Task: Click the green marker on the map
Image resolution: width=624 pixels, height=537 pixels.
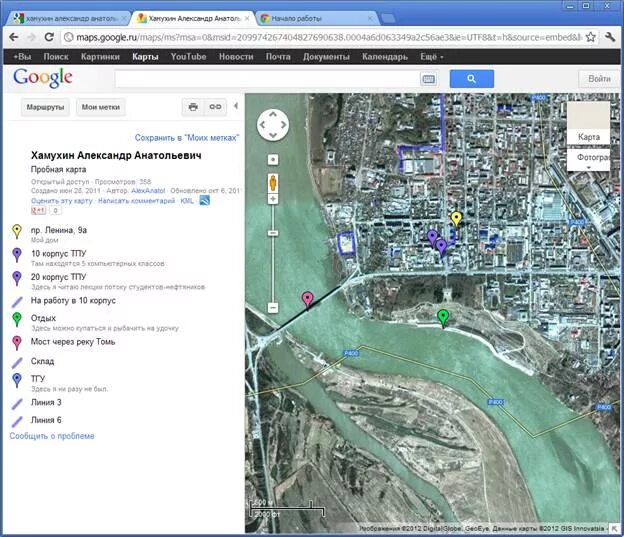Action: coord(443,318)
